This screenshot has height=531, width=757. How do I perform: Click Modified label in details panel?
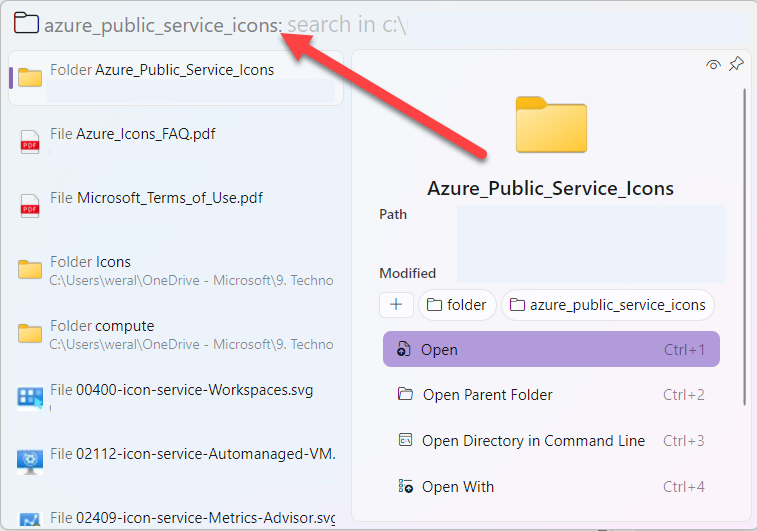click(407, 273)
